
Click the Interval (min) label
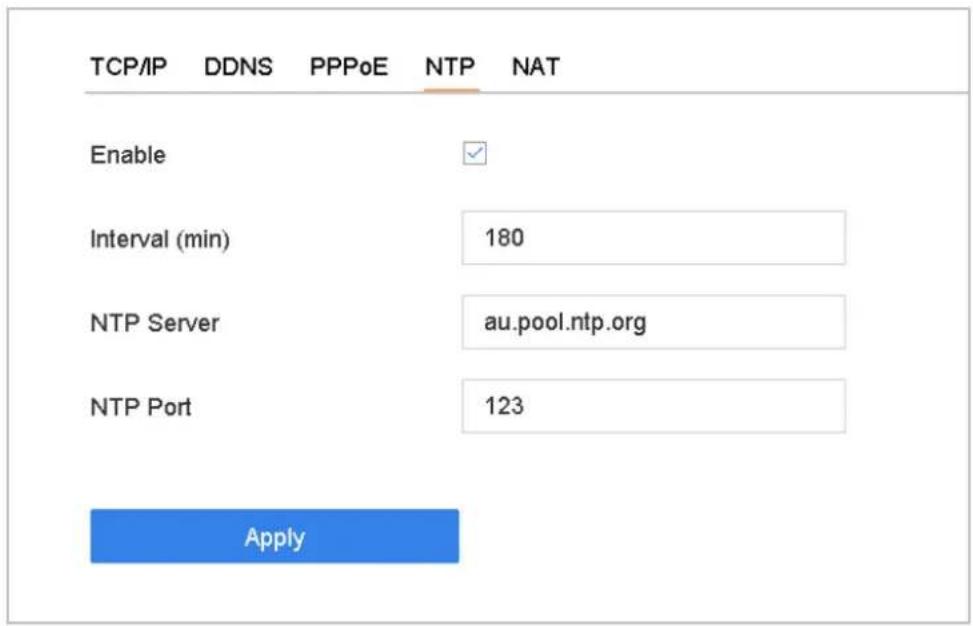click(x=160, y=239)
